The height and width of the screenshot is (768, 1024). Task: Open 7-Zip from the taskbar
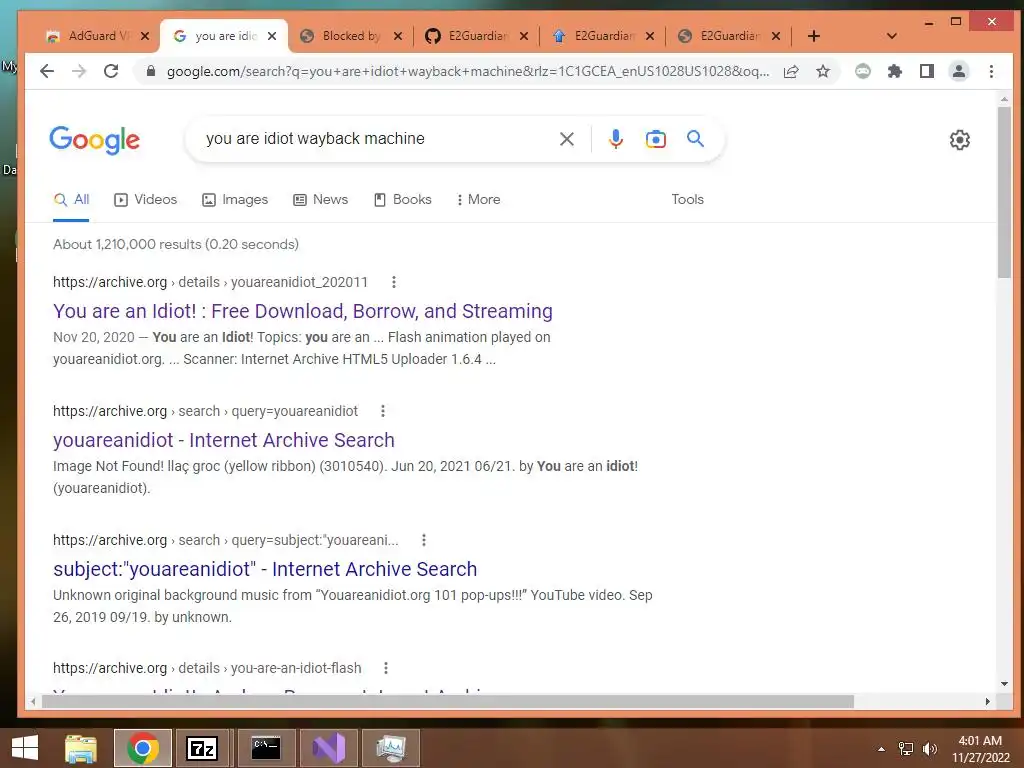[x=202, y=748]
